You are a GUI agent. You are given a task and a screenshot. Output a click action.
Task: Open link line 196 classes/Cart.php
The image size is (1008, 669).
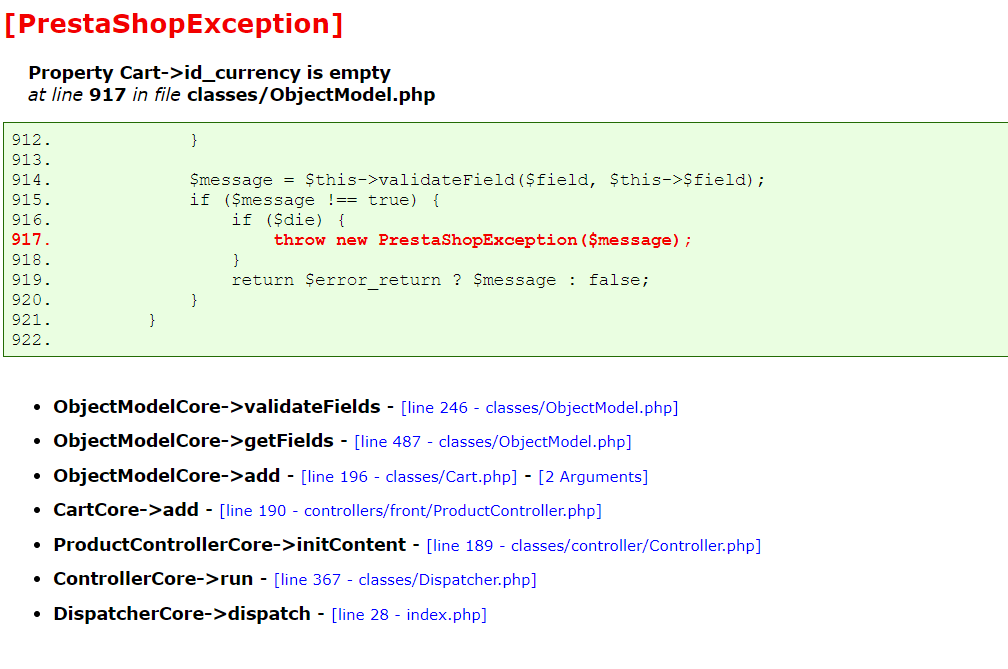coord(409,476)
